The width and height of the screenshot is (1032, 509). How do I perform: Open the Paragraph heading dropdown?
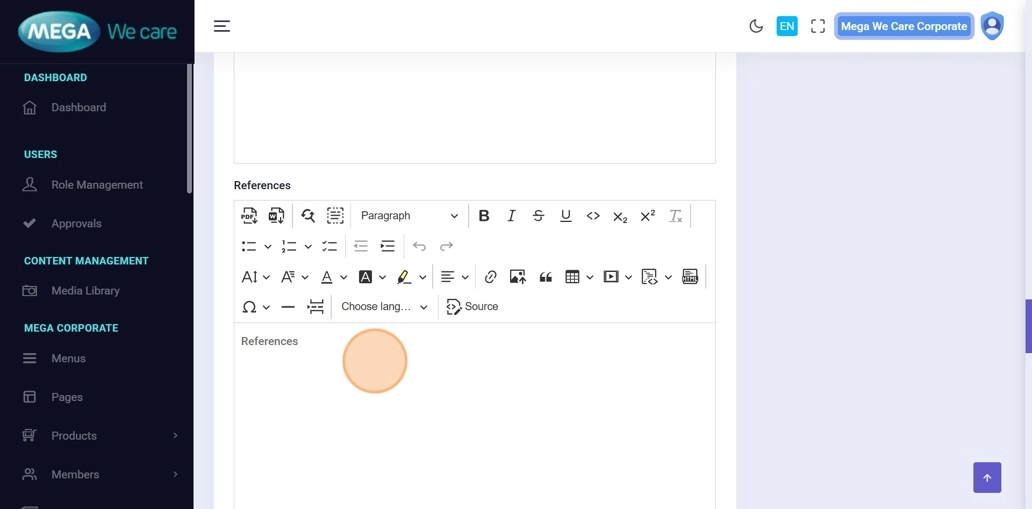coord(408,216)
